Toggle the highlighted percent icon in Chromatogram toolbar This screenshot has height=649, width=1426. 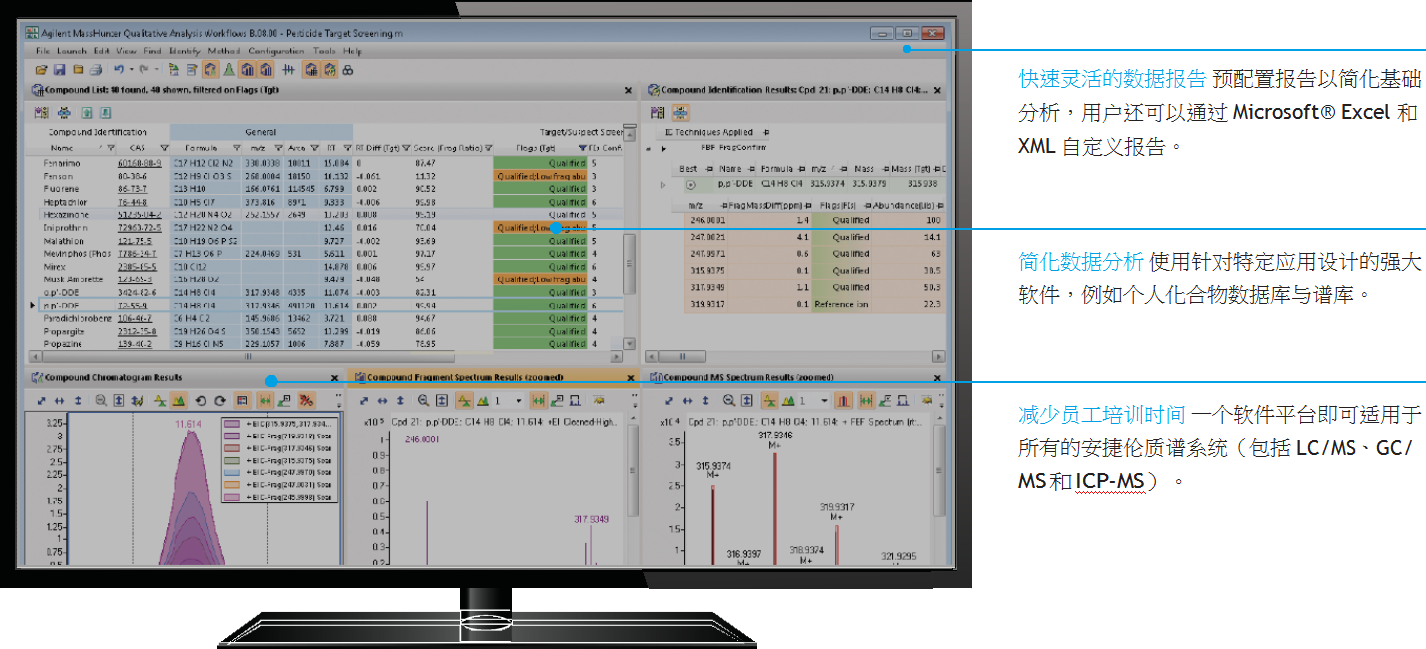coord(305,400)
